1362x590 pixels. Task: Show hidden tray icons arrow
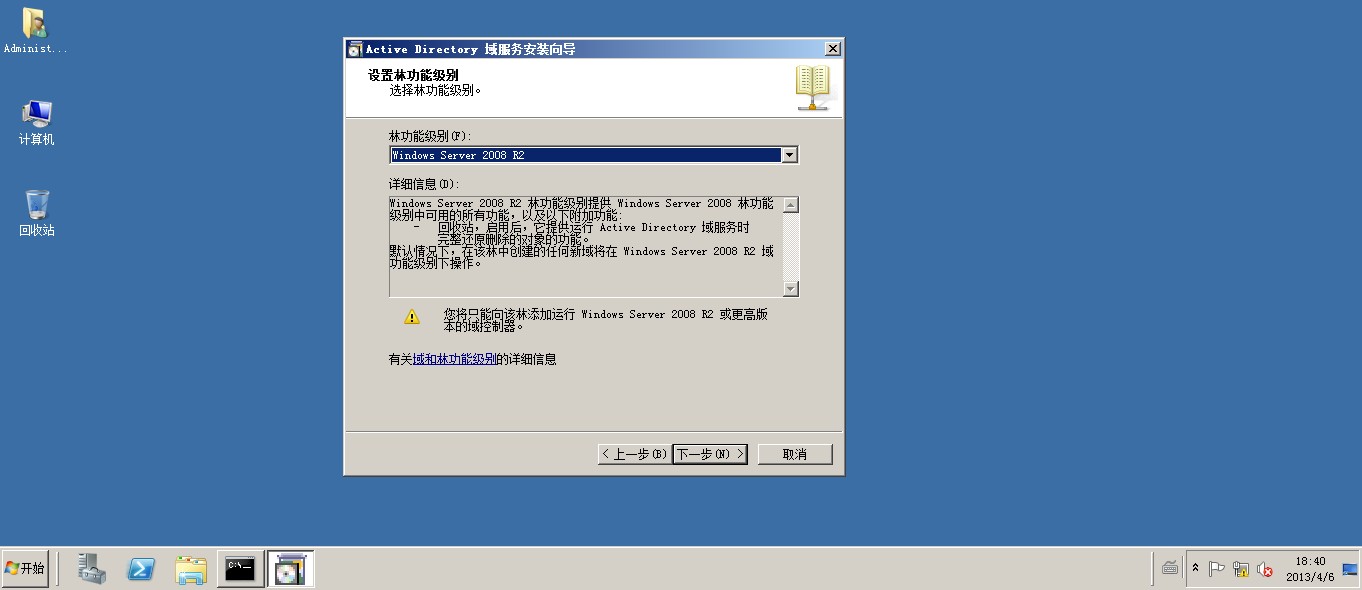[1195, 568]
